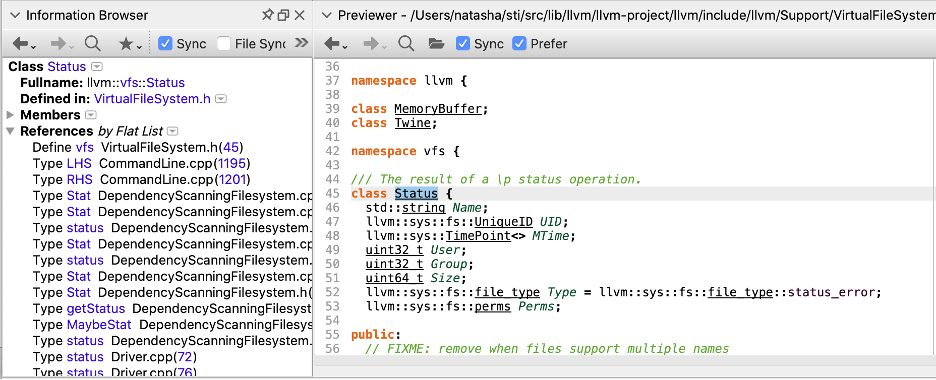This screenshot has width=936, height=380.
Task: Open the Previewer panel chevron menu
Action: point(326,16)
